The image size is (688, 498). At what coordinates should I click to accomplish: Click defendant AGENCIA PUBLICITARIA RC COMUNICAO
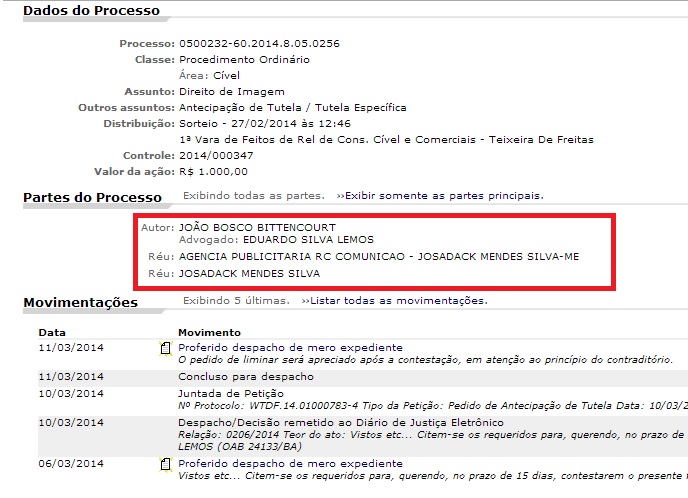coord(379,256)
